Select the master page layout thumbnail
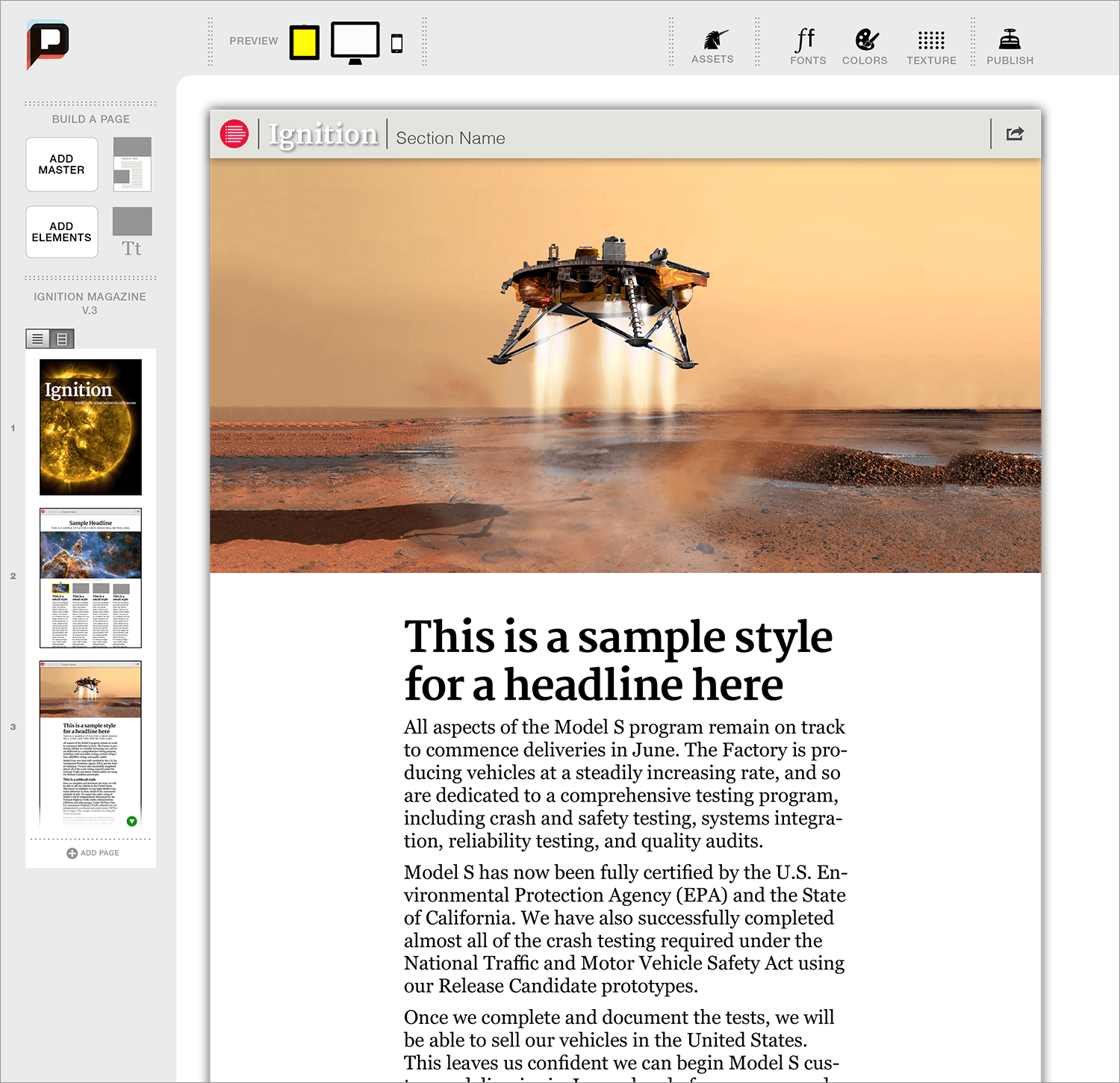This screenshot has width=1120, height=1083. click(x=132, y=164)
